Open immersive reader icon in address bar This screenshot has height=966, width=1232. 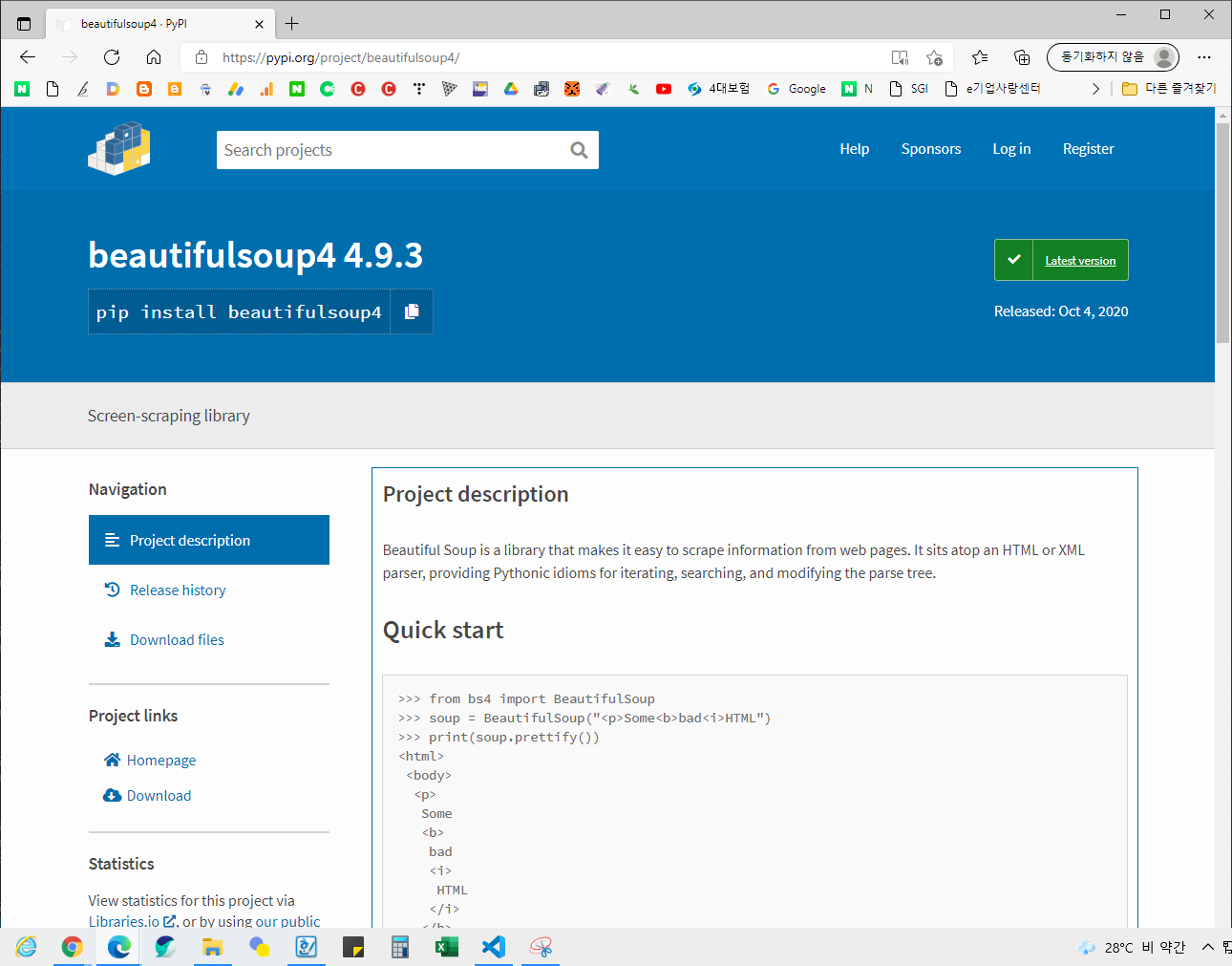click(x=900, y=57)
